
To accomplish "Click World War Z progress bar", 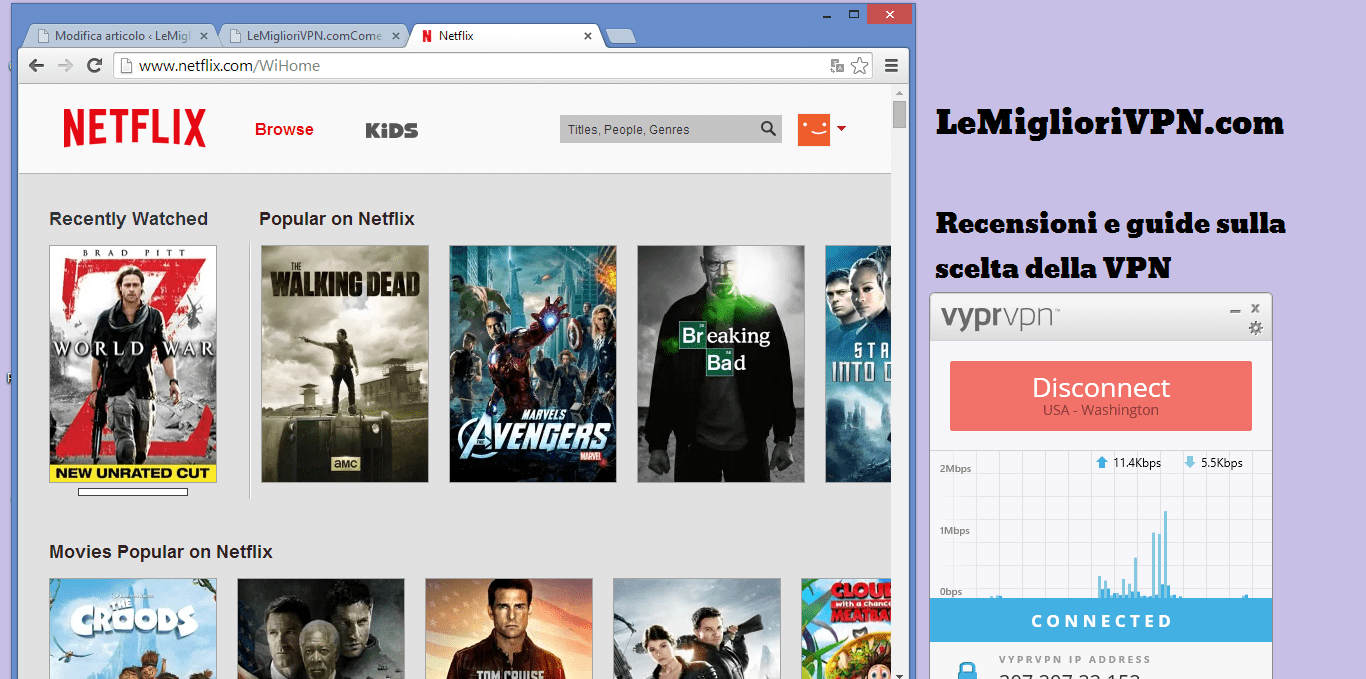I will pos(133,492).
